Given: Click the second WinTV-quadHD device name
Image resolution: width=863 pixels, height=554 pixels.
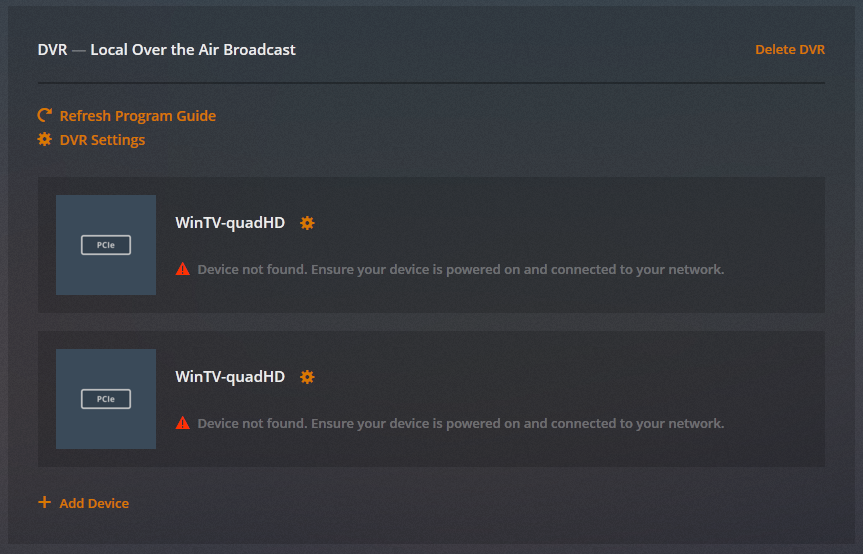Looking at the screenshot, I should 230,377.
